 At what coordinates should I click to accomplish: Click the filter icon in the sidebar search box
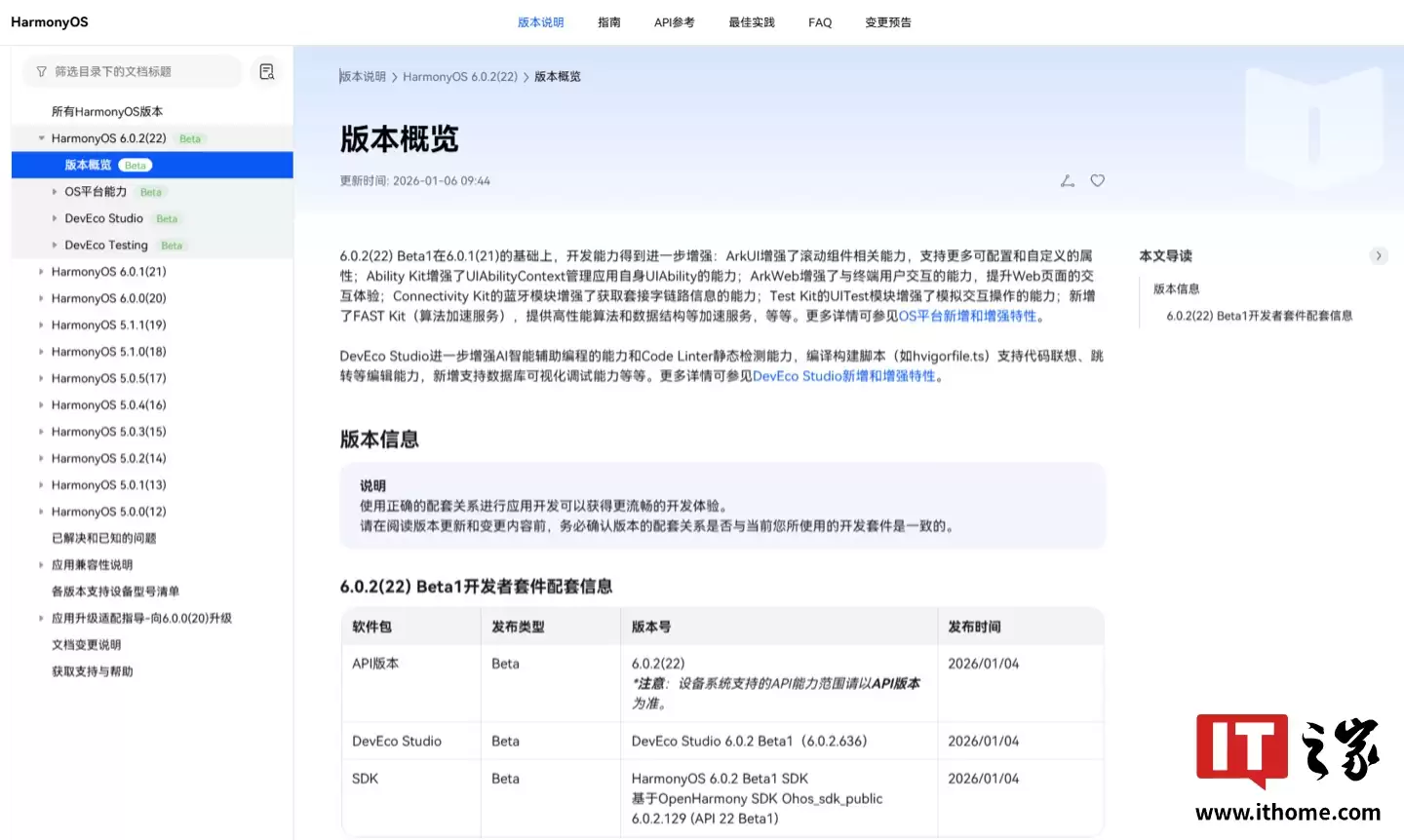40,71
